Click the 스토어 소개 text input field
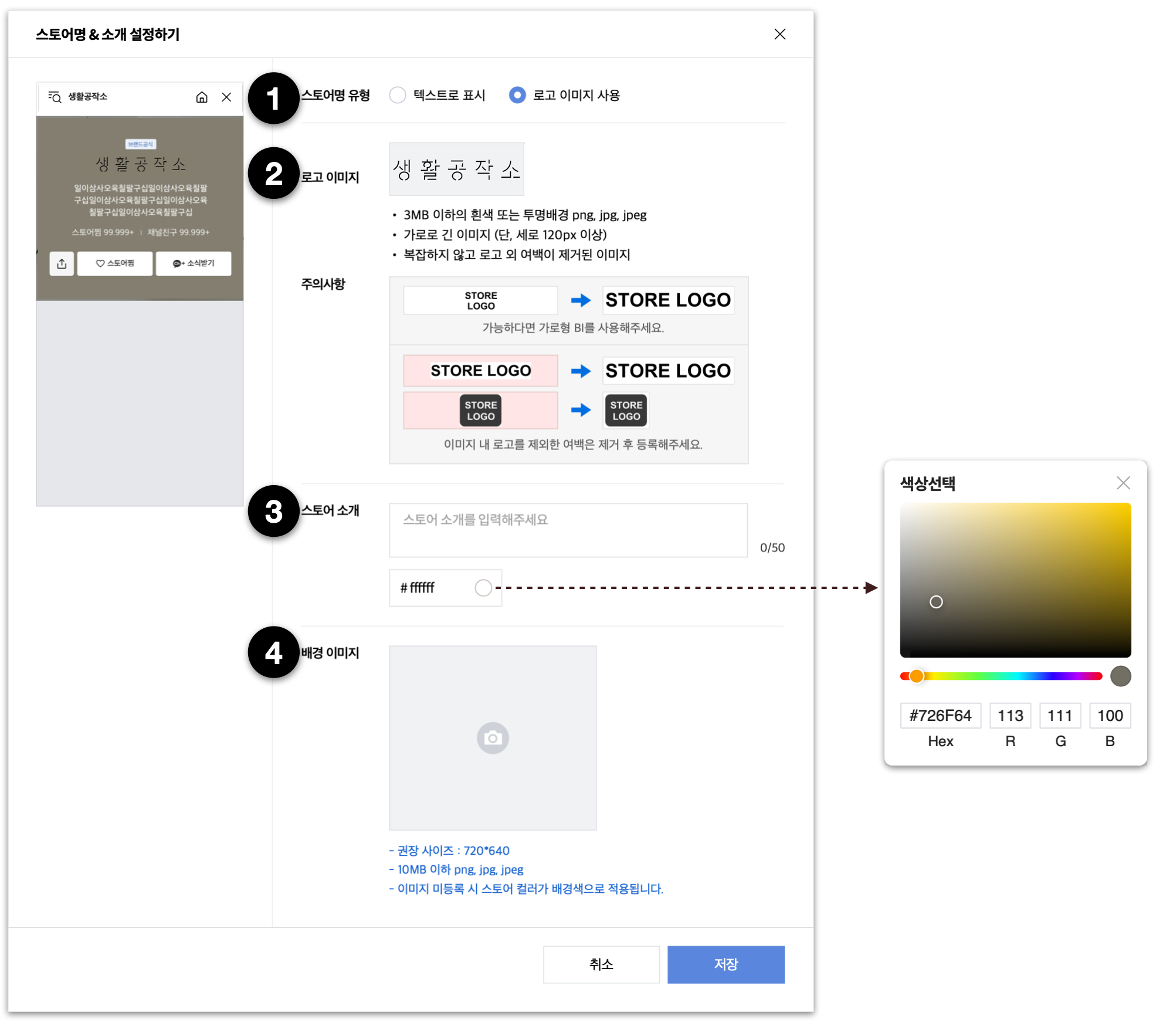This screenshot has height=1036, width=1173. pos(568,530)
